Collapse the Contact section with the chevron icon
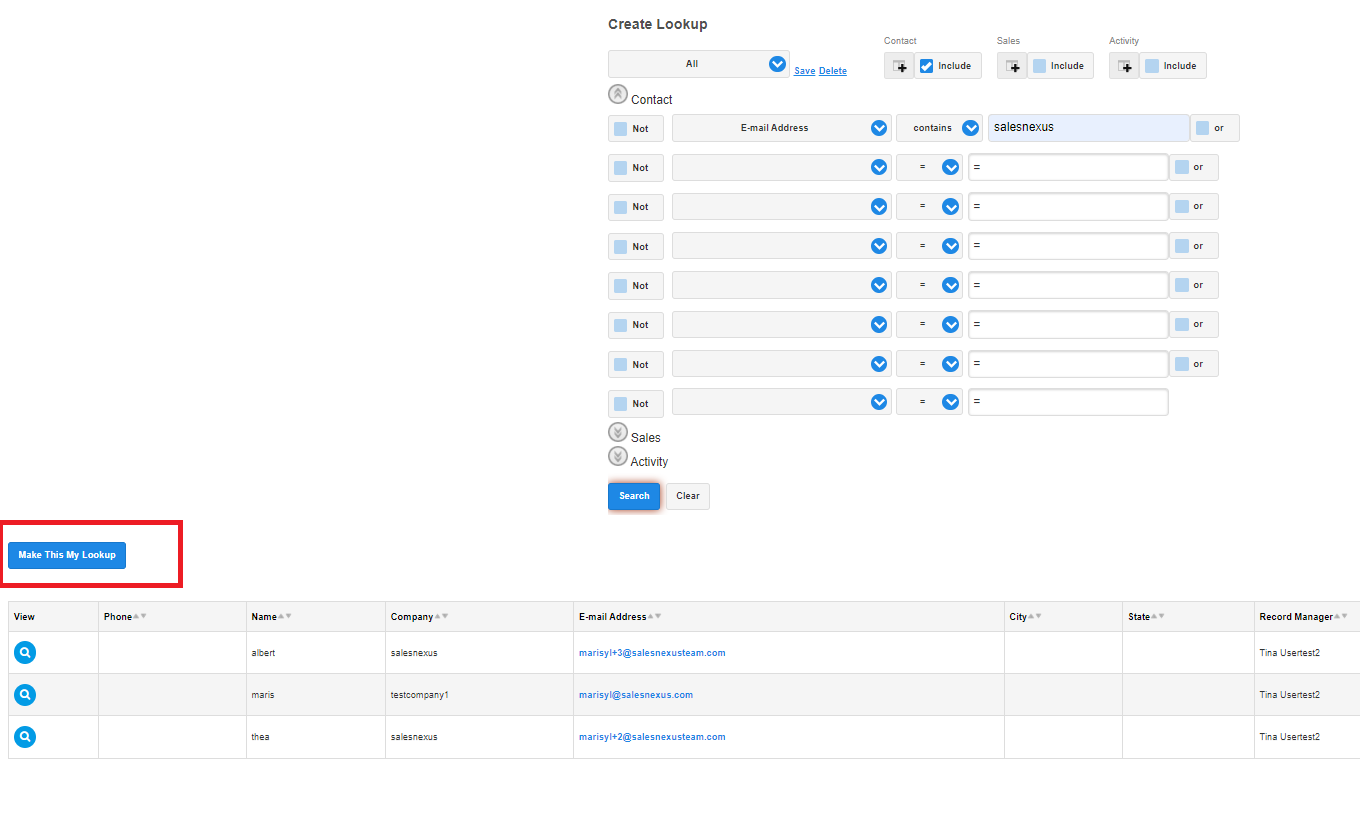Viewport: 1360px width, 819px height. point(618,94)
